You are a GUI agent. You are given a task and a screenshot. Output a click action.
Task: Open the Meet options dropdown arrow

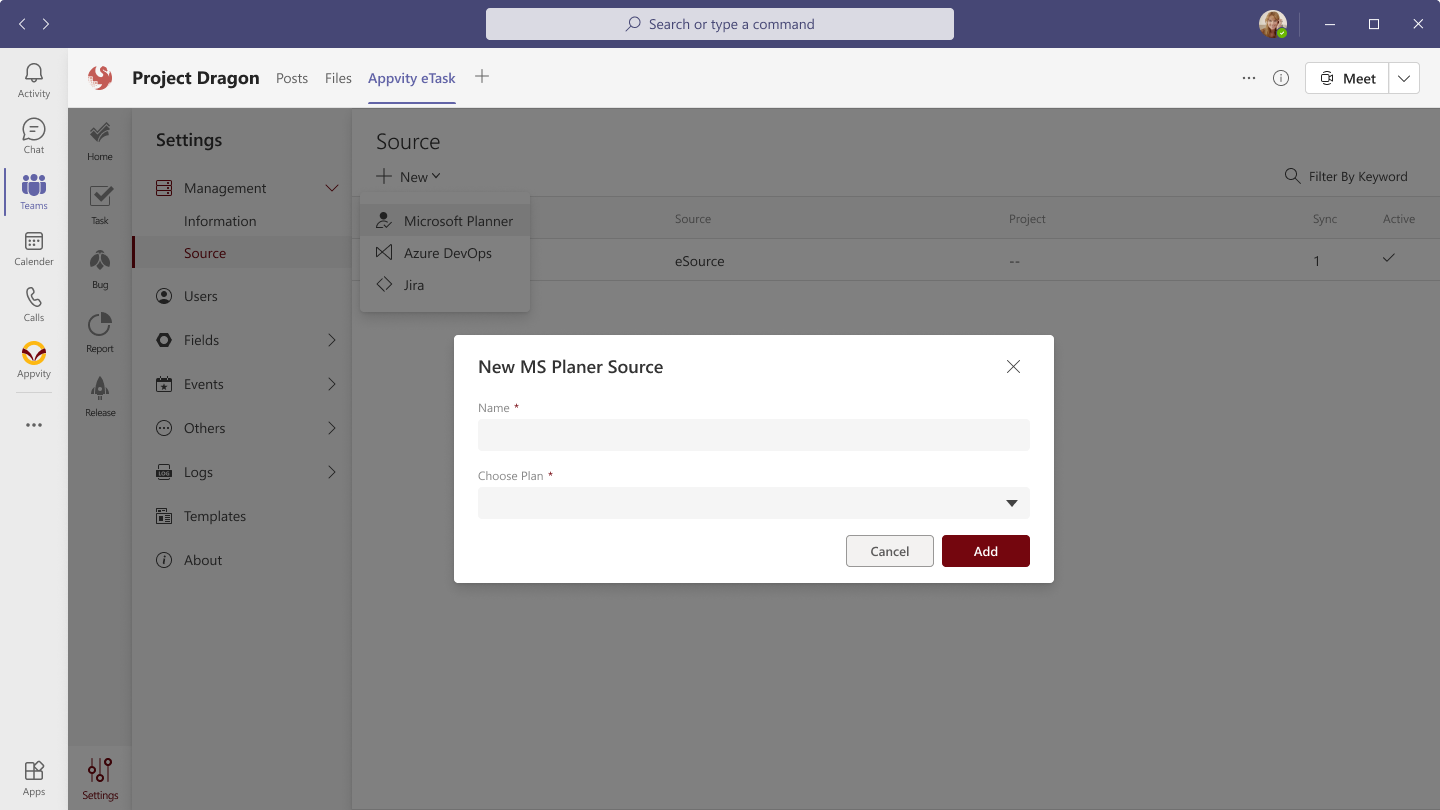coord(1404,78)
